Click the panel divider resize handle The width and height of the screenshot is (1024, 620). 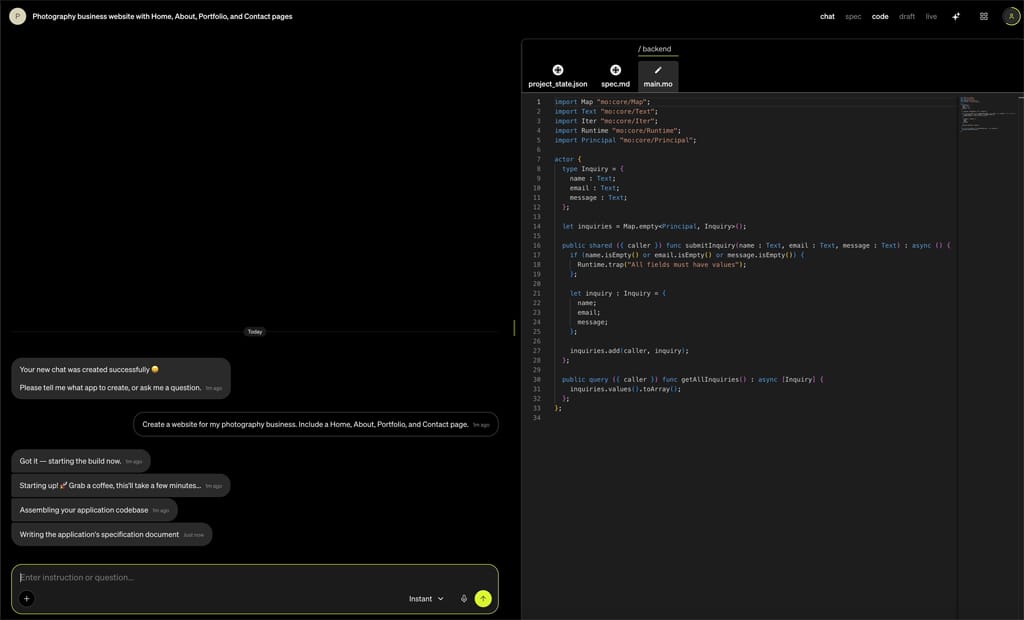tap(514, 328)
